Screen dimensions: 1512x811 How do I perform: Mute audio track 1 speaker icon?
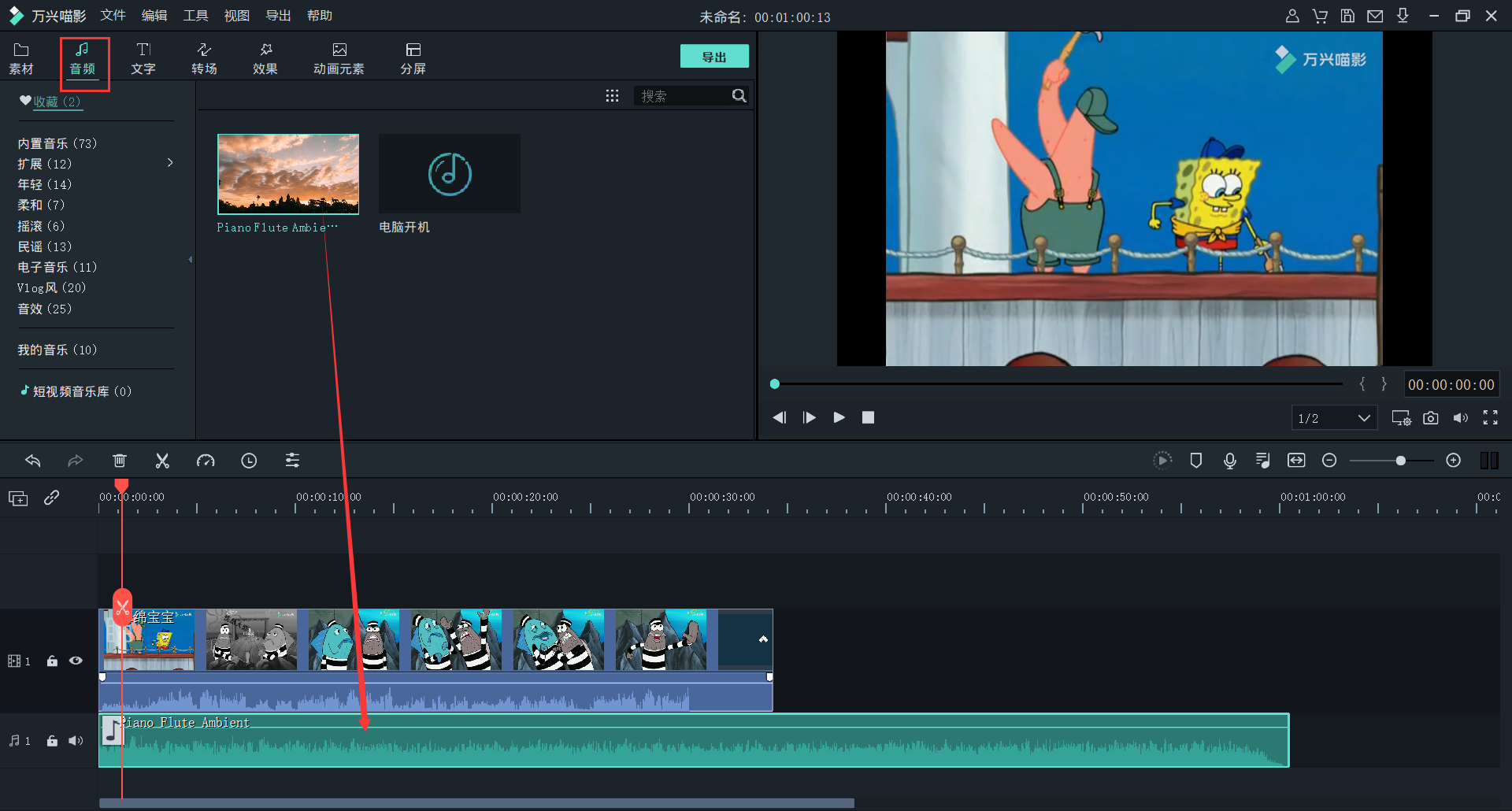pyautogui.click(x=76, y=741)
